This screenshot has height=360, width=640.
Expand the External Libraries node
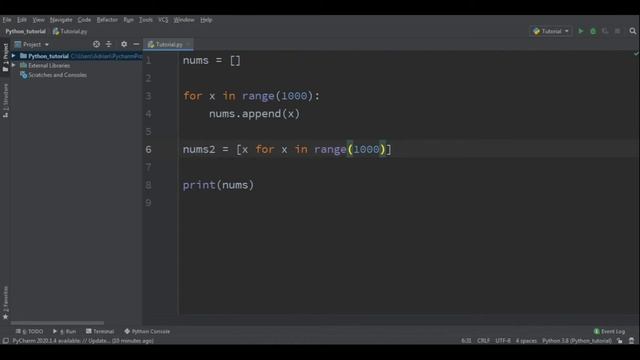(13, 65)
